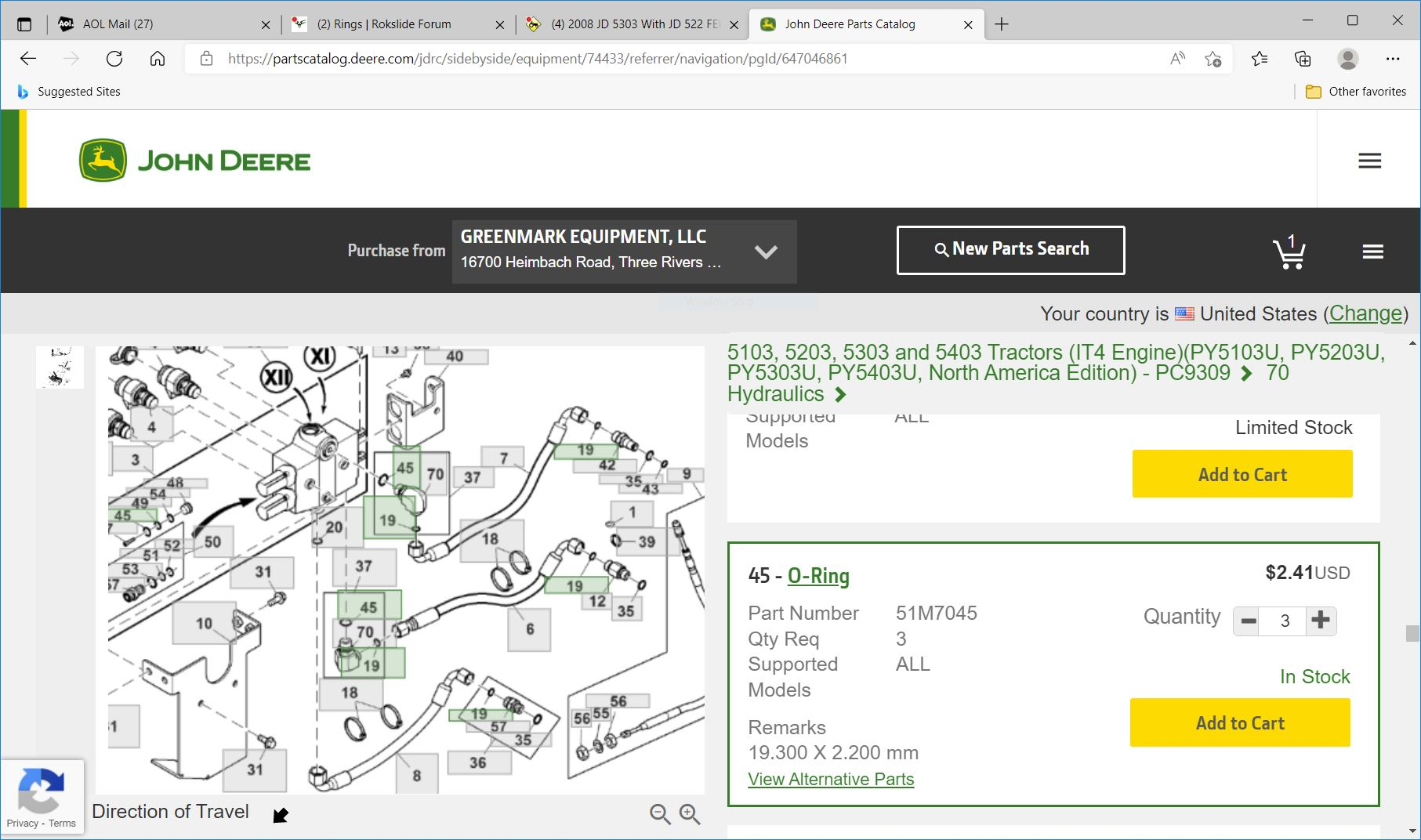Go to browser Home icon
The height and width of the screenshot is (840, 1421).
point(158,59)
